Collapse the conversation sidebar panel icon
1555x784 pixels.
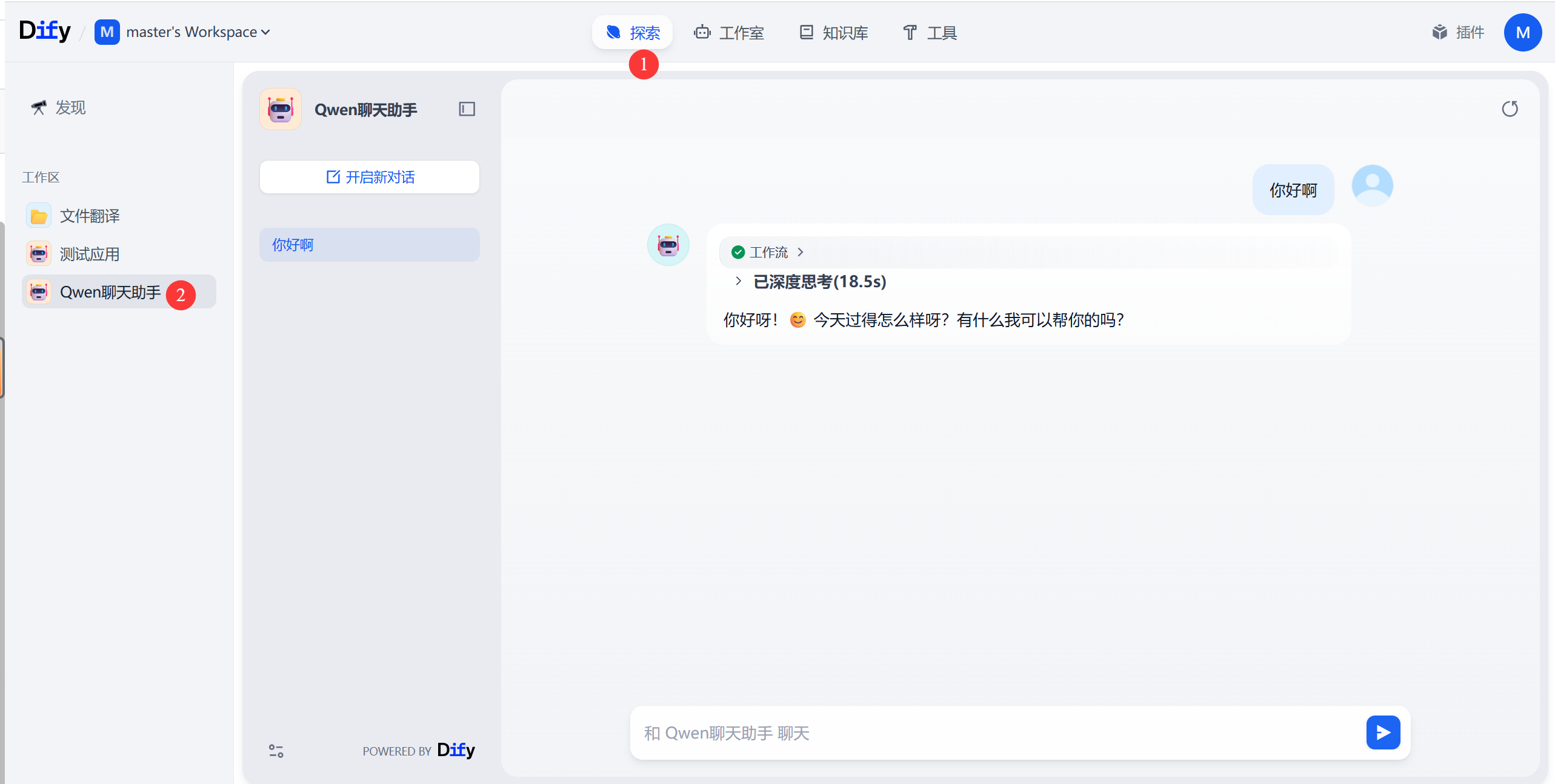(467, 109)
